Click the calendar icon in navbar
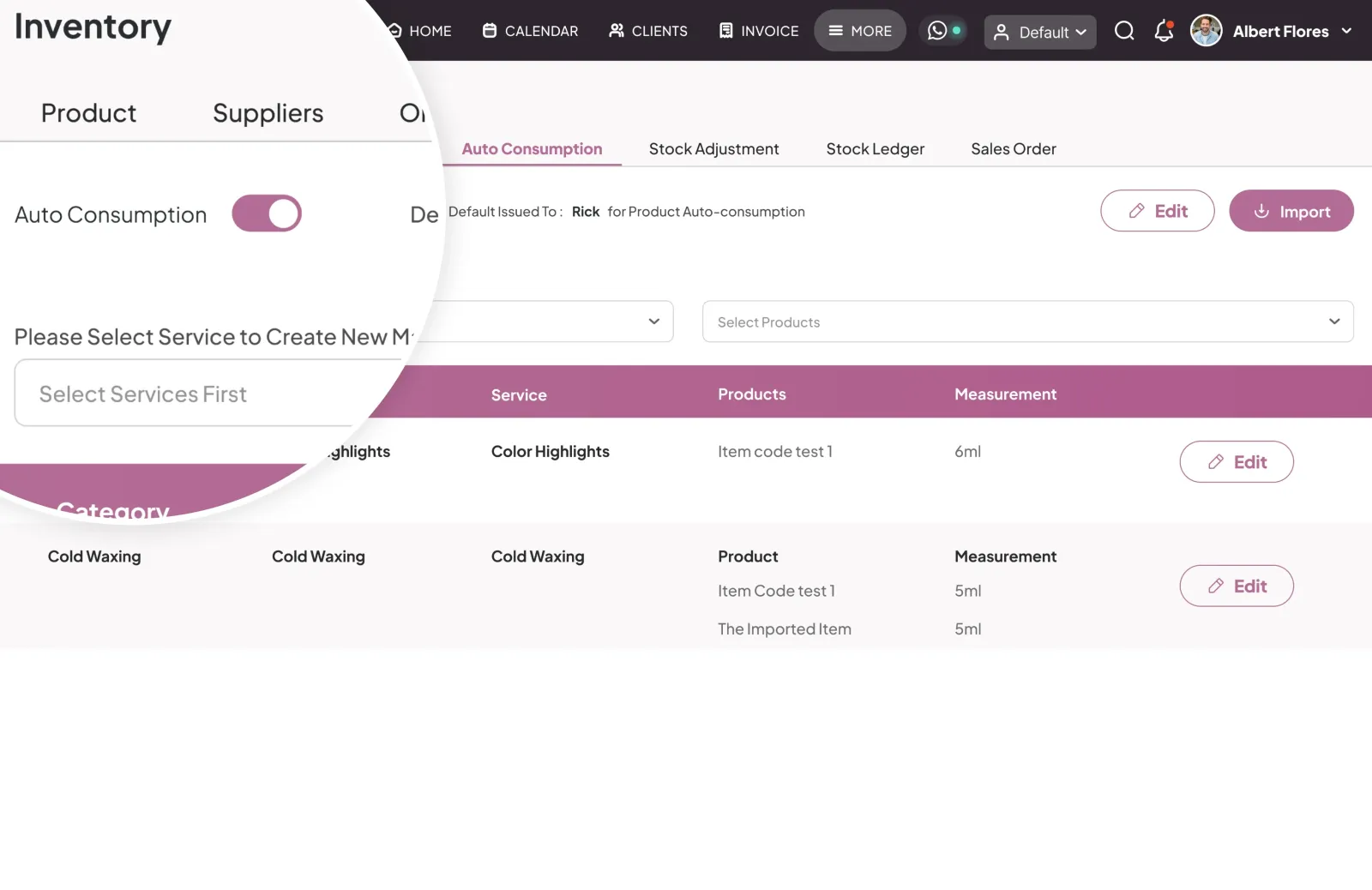The height and width of the screenshot is (890, 1372). coord(490,31)
